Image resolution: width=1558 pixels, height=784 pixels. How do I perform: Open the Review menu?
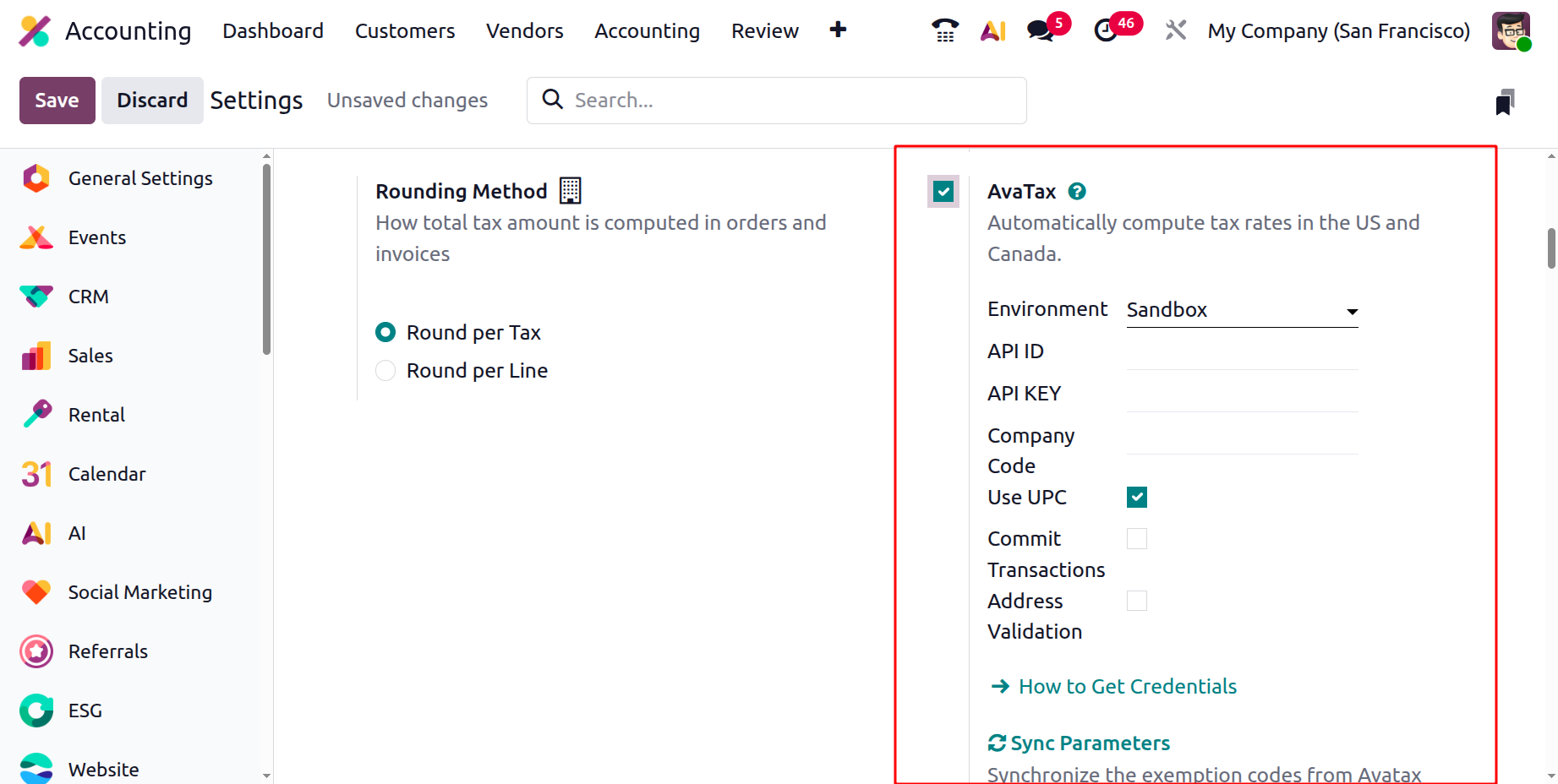pyautogui.click(x=764, y=31)
